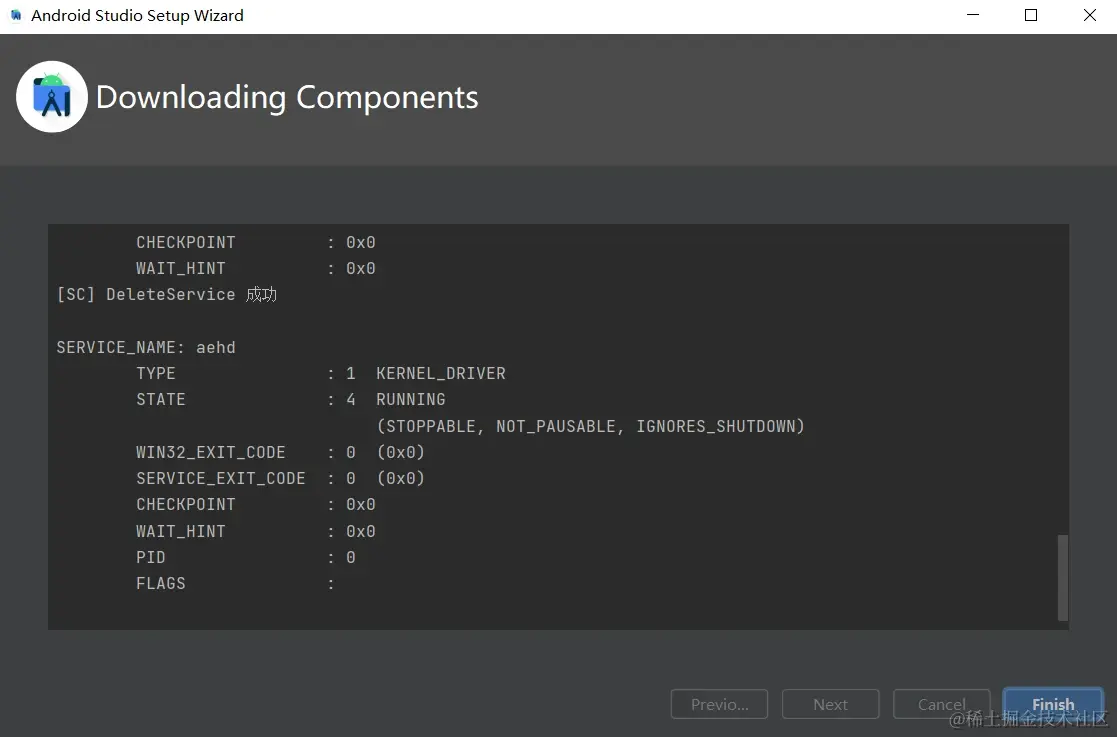
Task: Click the 'WIN32_EXIT_CODE' line
Action: pyautogui.click(x=281, y=452)
